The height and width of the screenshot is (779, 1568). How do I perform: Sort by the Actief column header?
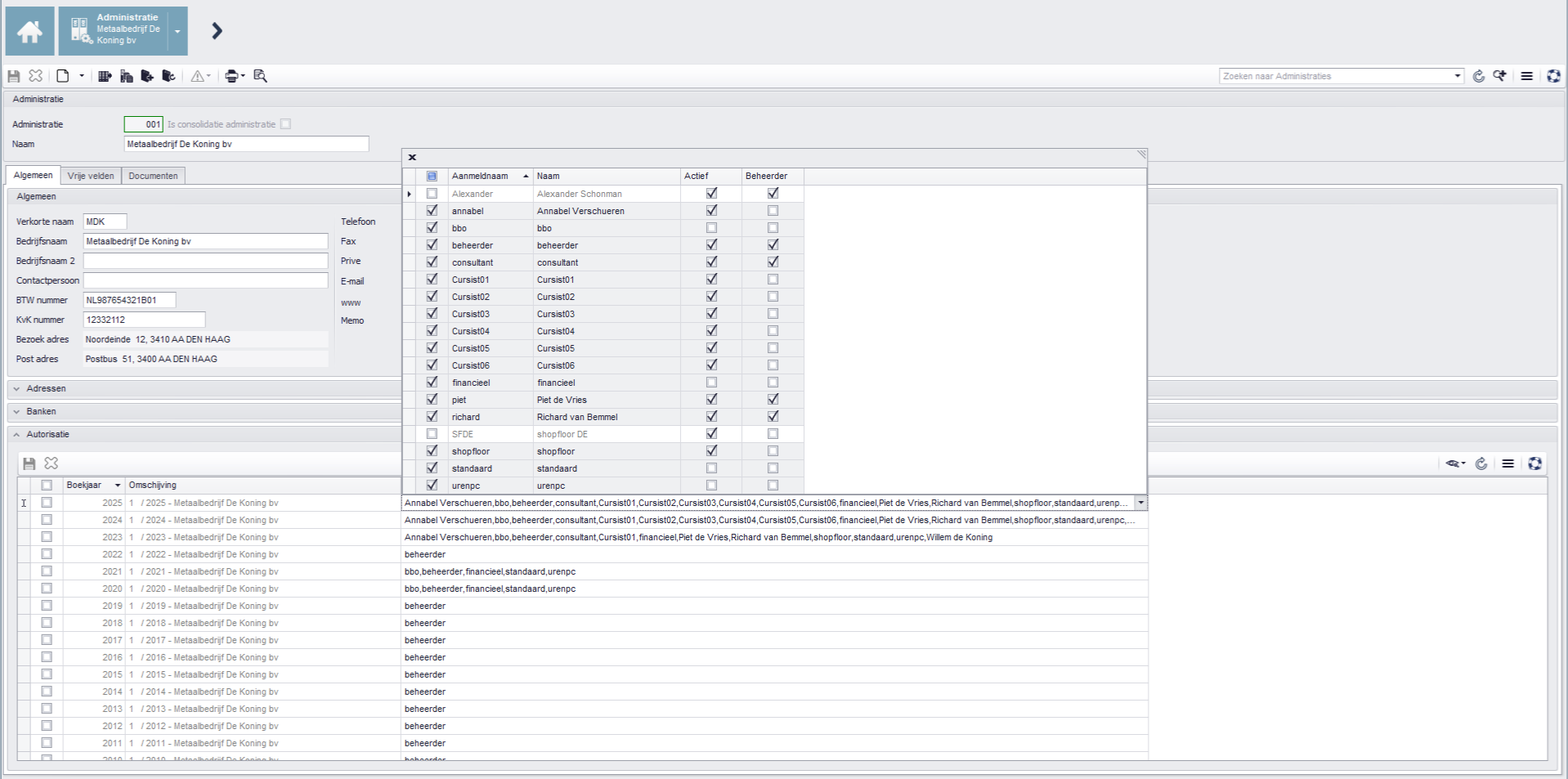click(711, 176)
